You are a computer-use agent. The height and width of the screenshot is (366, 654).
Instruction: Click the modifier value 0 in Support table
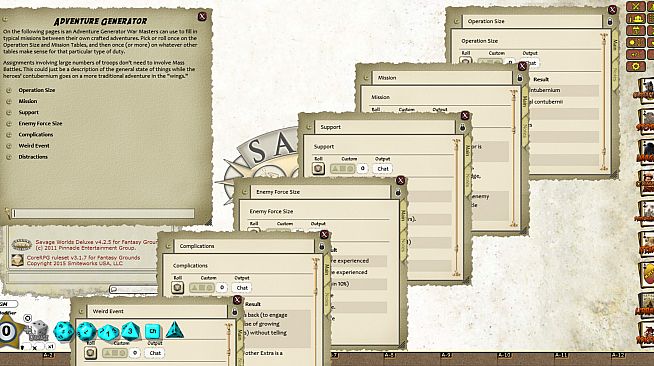[362, 168]
